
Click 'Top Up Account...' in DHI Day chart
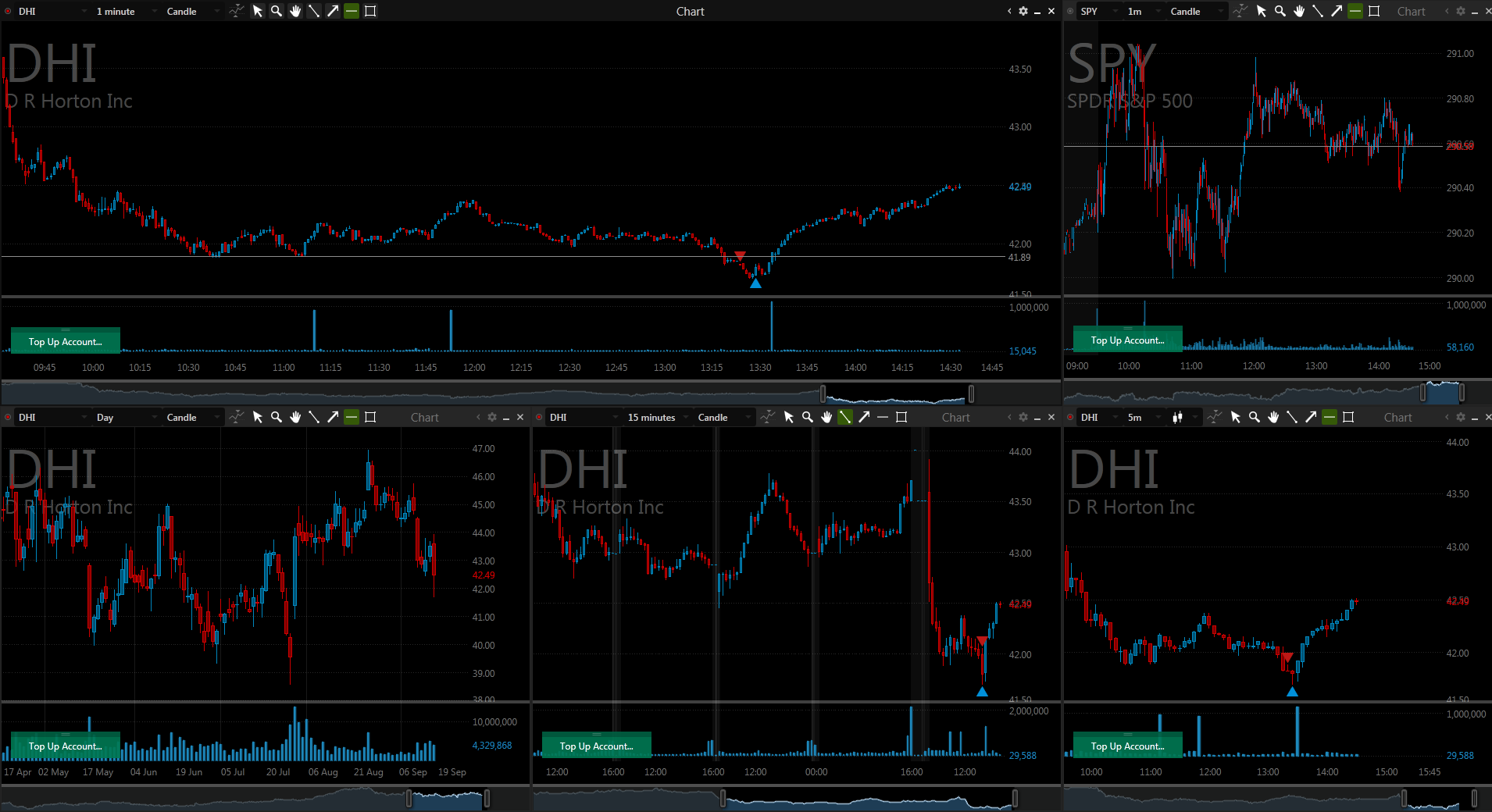click(x=66, y=746)
